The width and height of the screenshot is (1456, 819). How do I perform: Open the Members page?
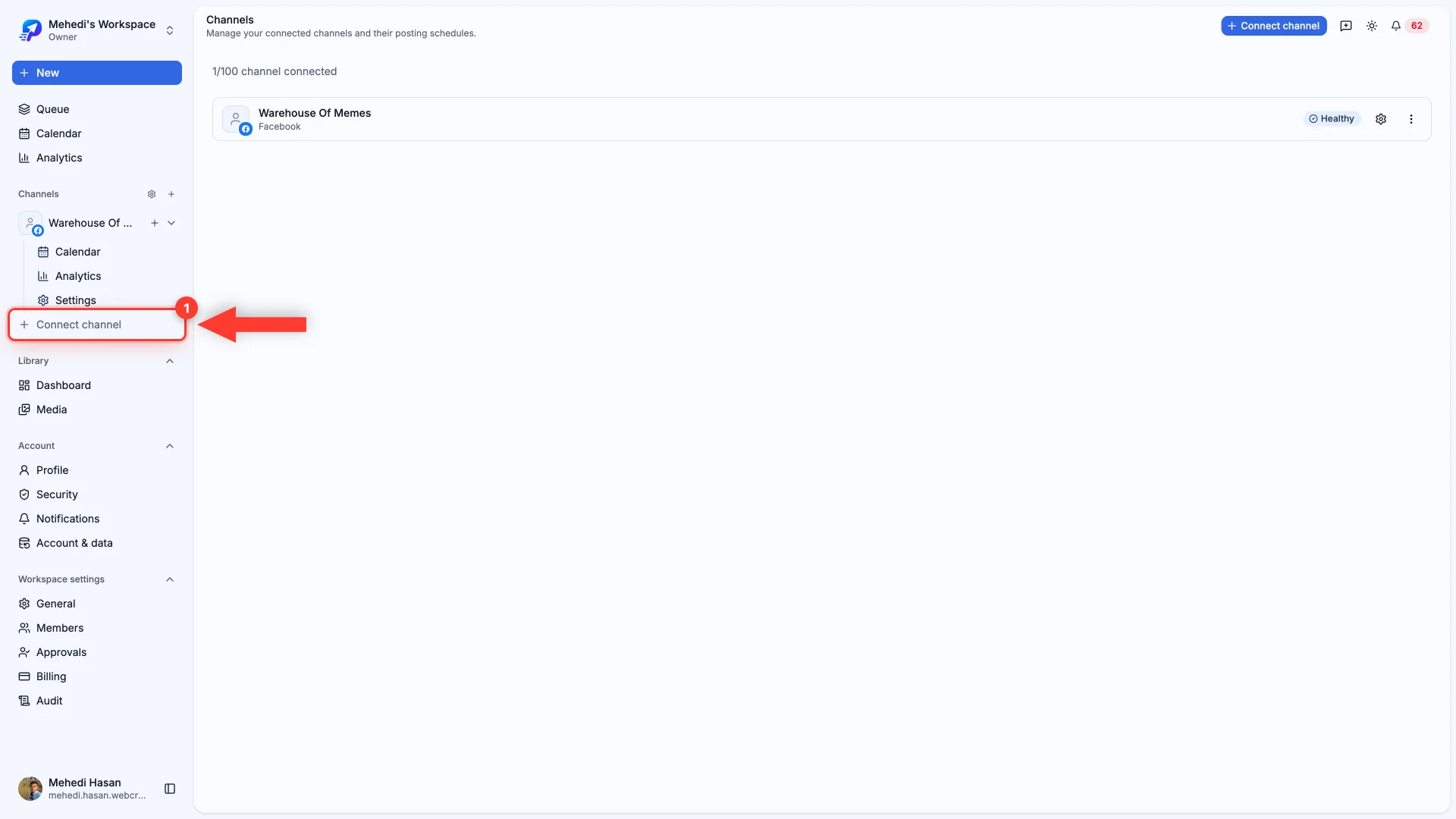click(97, 628)
